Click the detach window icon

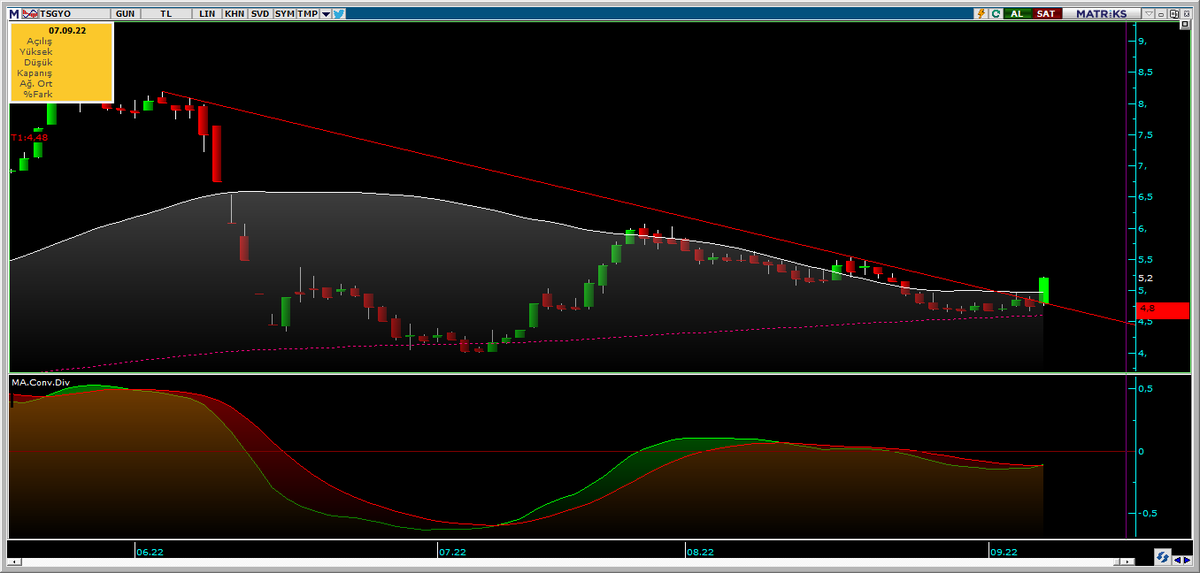pos(1173,14)
